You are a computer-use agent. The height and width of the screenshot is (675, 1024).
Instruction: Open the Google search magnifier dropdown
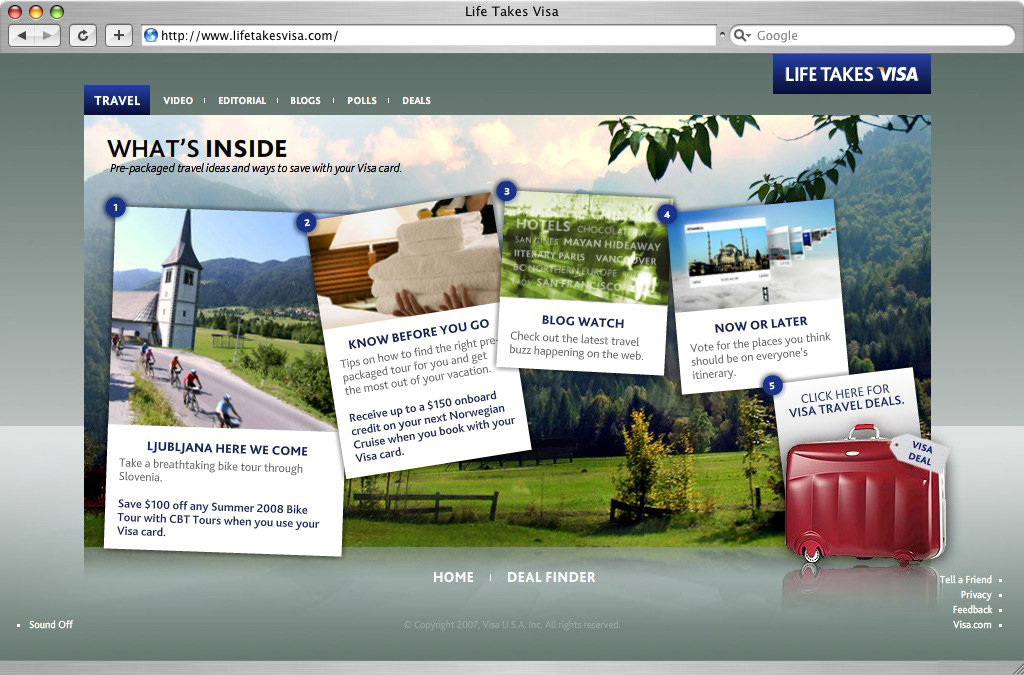pos(742,35)
